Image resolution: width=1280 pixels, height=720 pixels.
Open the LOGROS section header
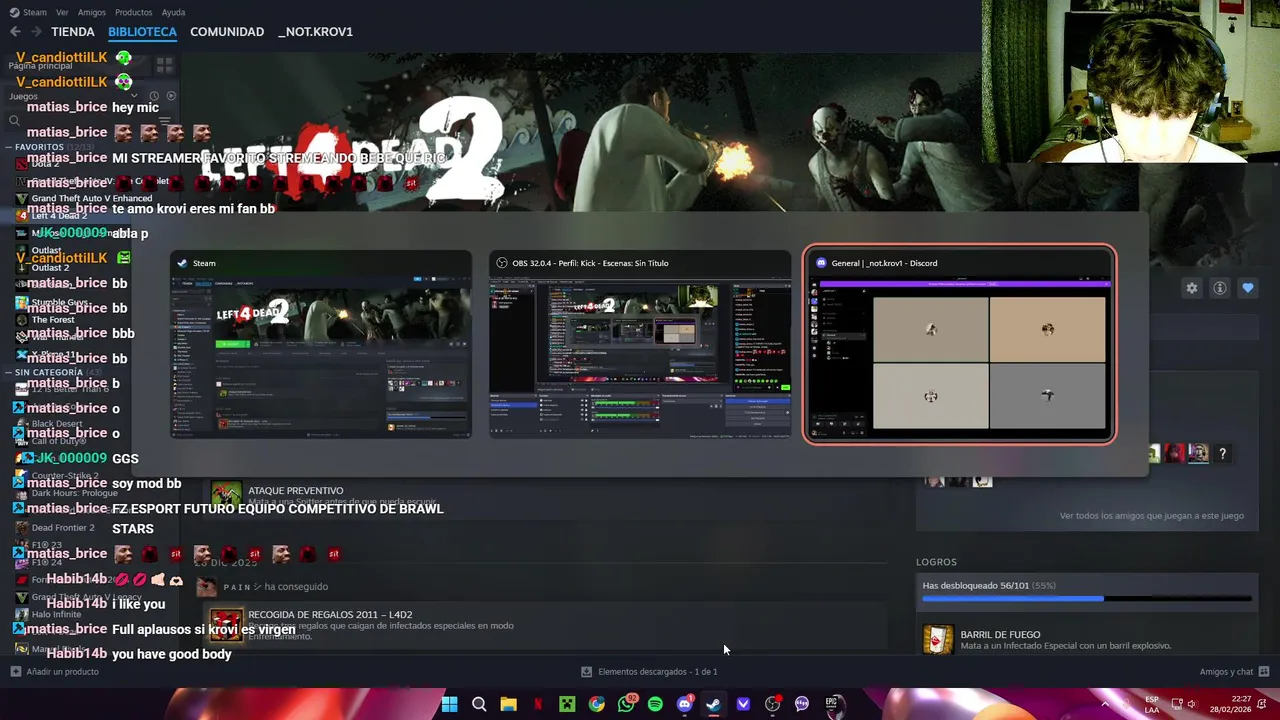[936, 562]
